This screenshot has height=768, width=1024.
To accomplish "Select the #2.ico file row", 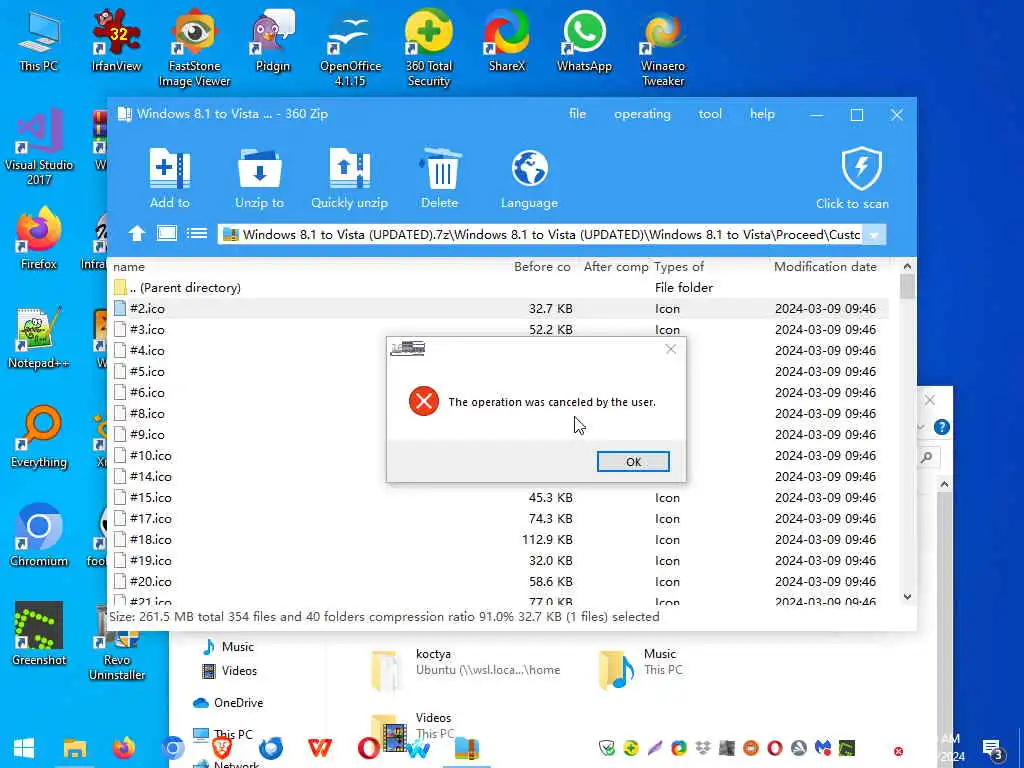I will point(500,308).
